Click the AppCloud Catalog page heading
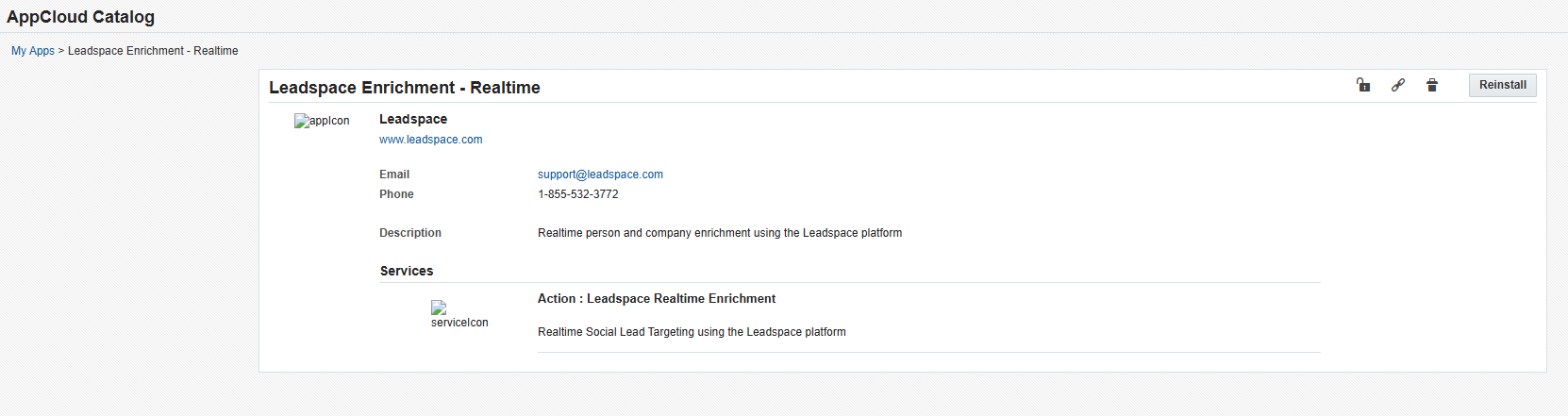Screen dimensions: 1568x416 [x=80, y=17]
